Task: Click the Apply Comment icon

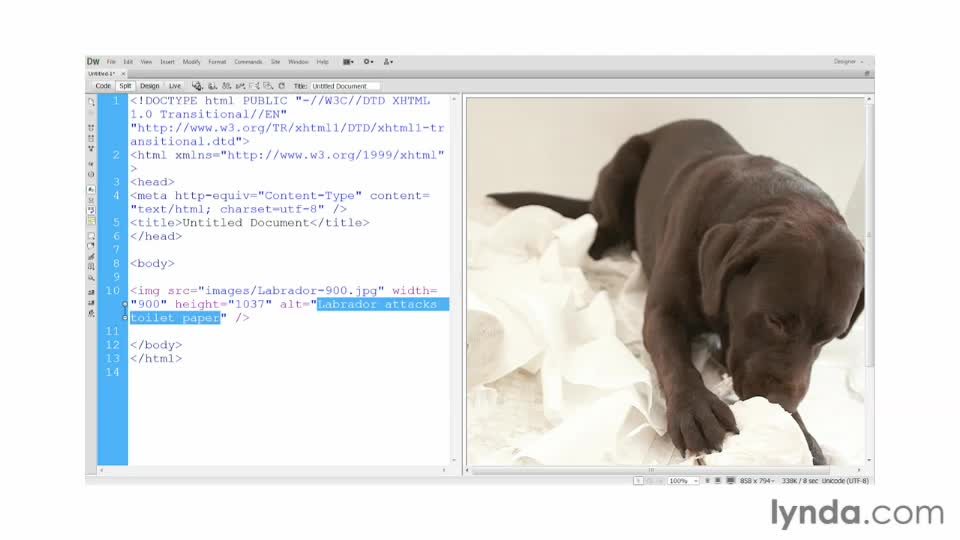Action: coord(91,236)
